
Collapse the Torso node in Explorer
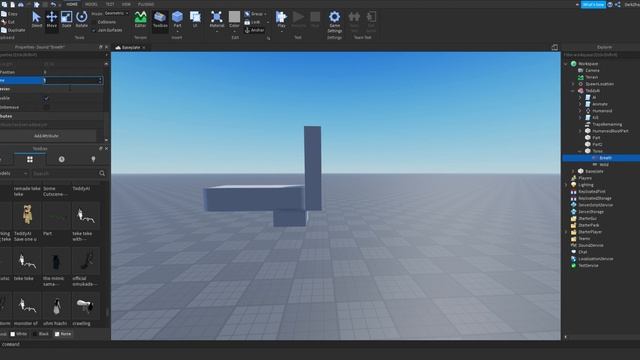coord(580,151)
